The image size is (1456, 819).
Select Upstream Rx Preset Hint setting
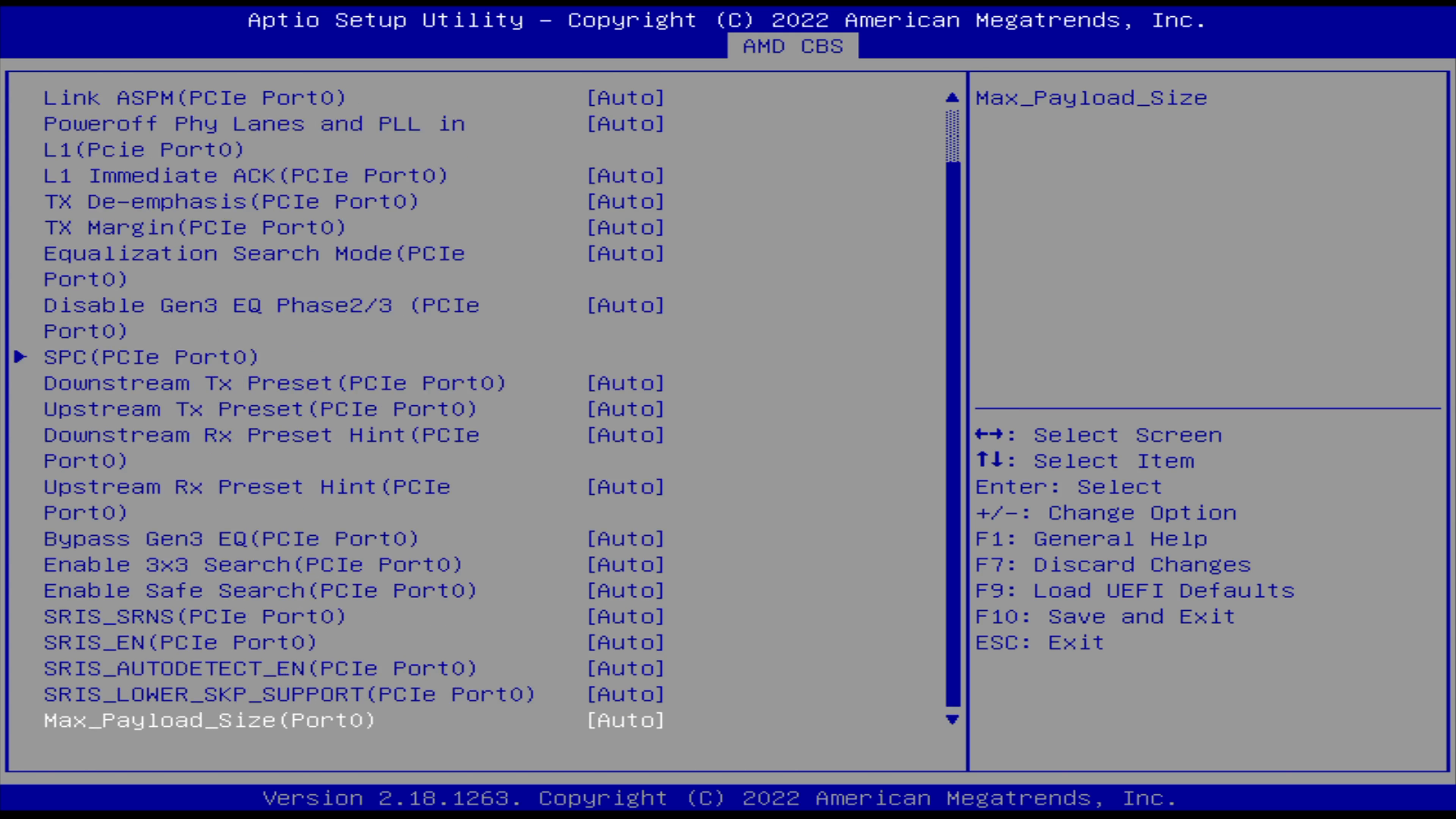click(247, 500)
